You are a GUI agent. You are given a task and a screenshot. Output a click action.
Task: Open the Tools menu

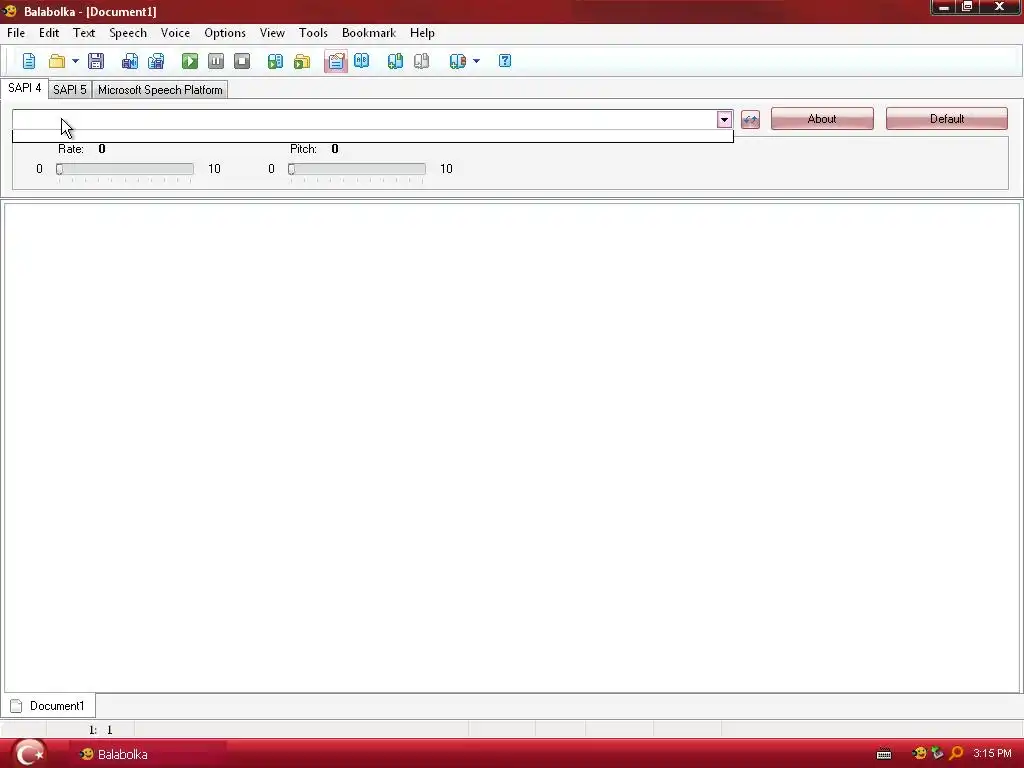click(x=313, y=33)
